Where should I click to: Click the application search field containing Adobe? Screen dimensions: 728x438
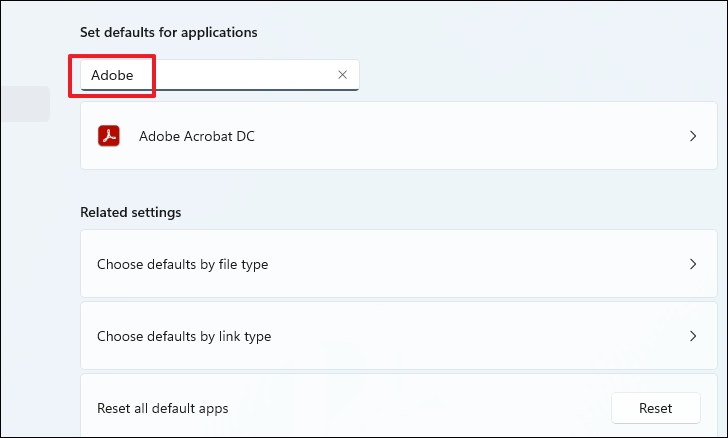220,75
